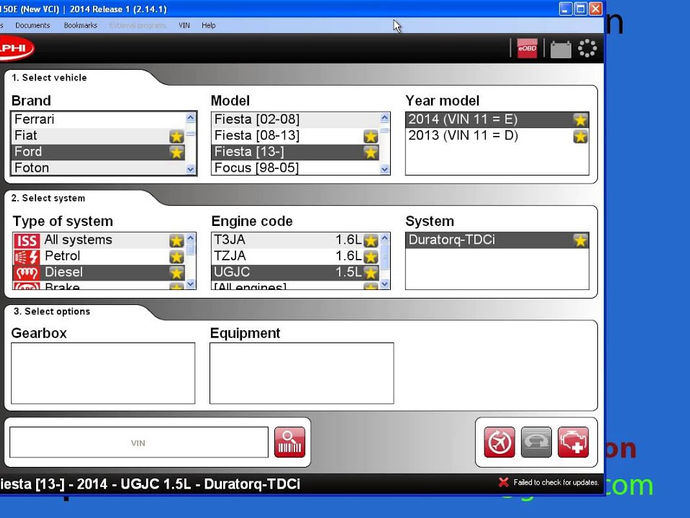Click the VIN input field
690x518 pixels.
point(139,442)
